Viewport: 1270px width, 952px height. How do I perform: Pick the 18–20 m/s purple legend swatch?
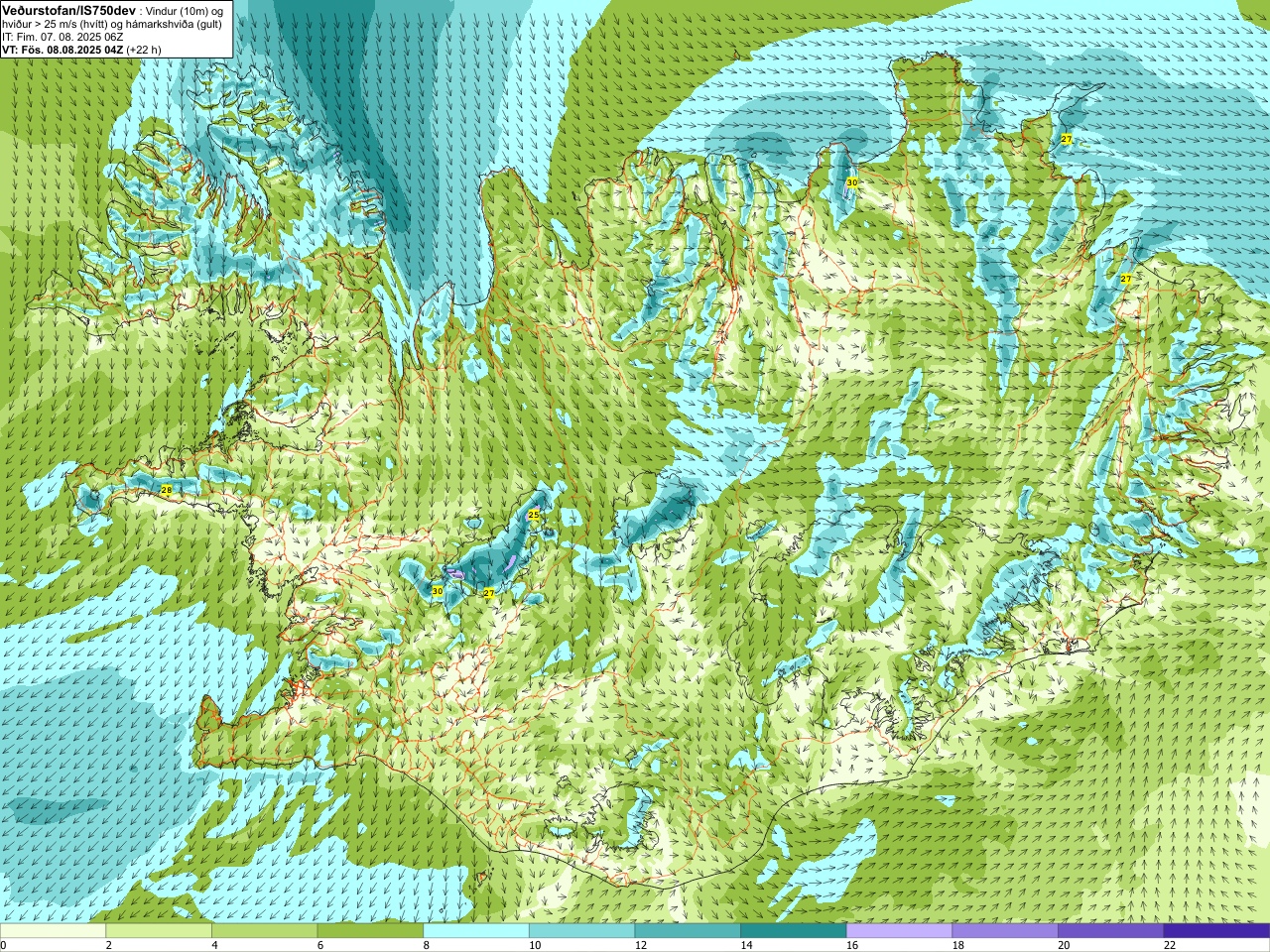click(1005, 931)
